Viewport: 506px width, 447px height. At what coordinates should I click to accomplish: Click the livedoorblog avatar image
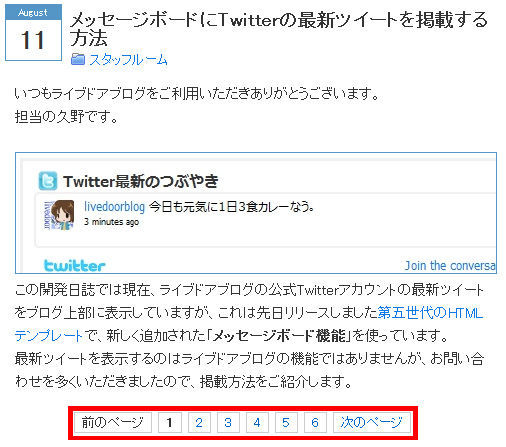click(x=59, y=215)
